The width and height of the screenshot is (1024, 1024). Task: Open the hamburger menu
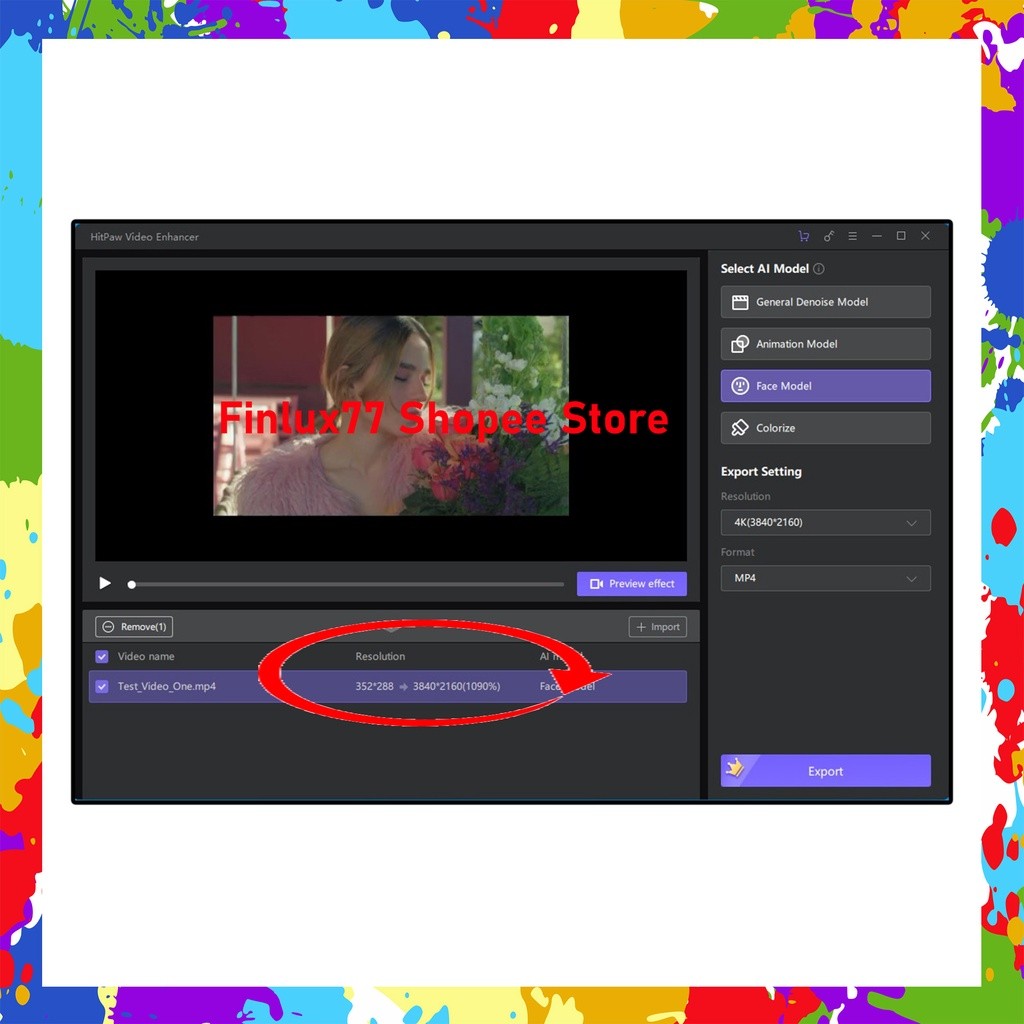(852, 236)
